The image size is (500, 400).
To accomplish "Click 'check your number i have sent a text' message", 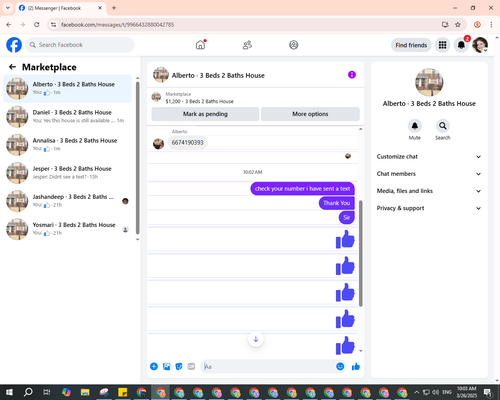I will [302, 189].
